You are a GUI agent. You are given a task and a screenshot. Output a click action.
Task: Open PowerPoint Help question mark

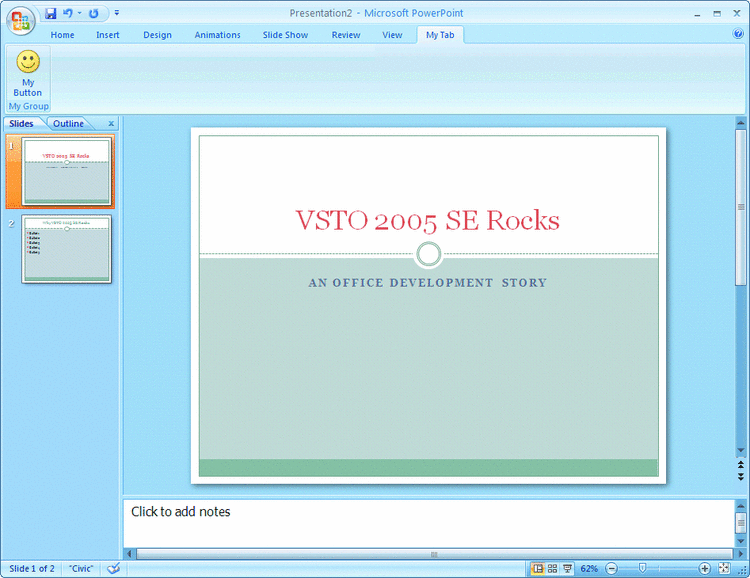click(x=738, y=33)
